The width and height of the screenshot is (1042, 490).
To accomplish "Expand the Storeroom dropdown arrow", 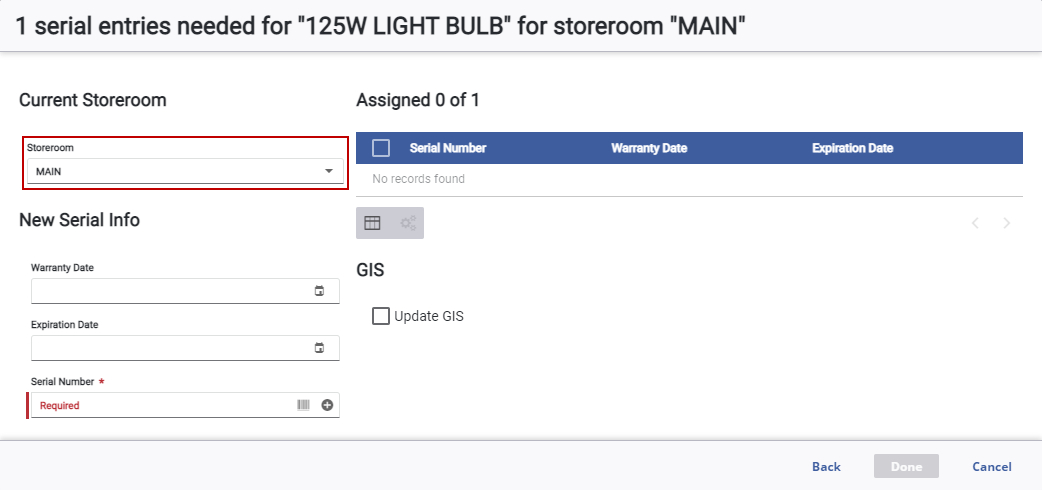I will (328, 171).
